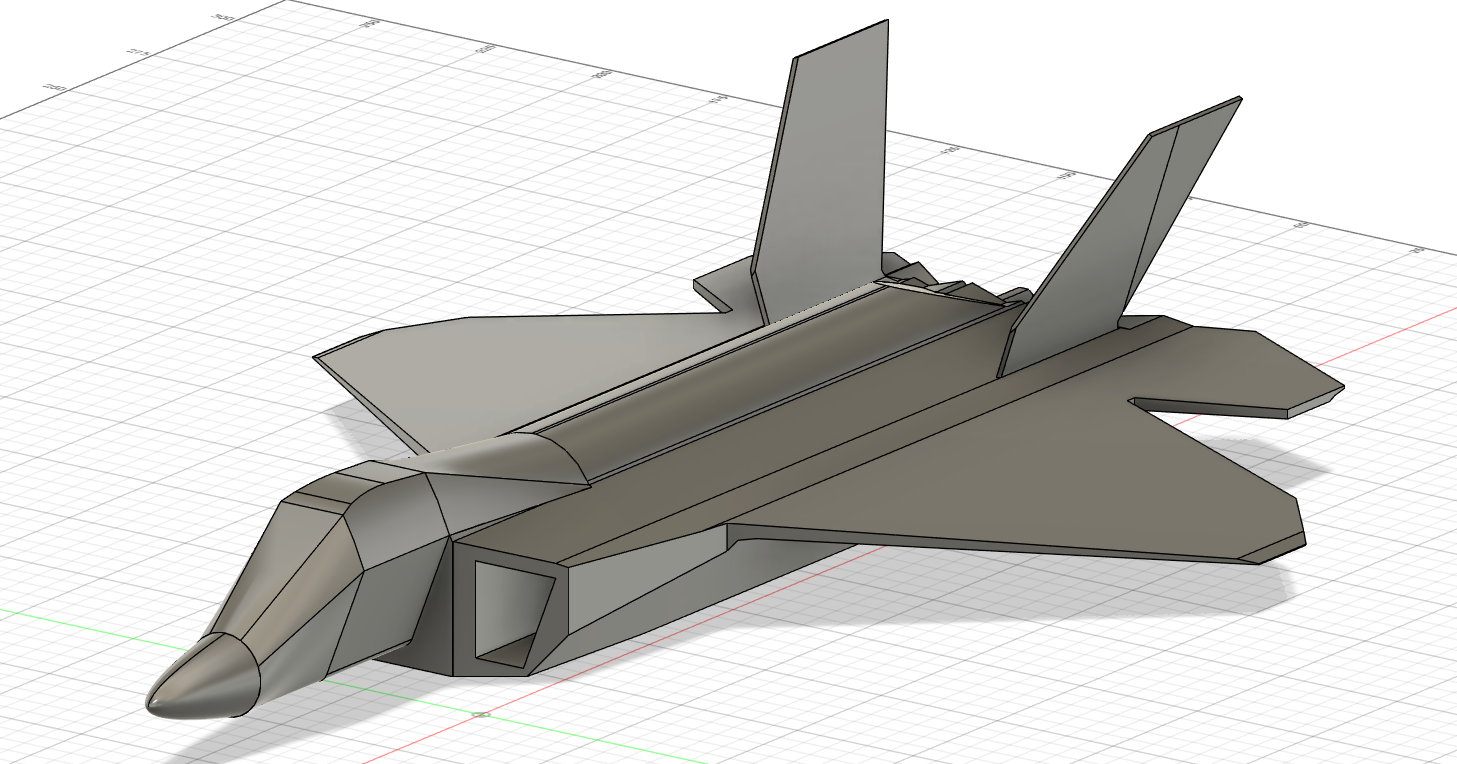Select the rounded nose cone tip
The height and width of the screenshot is (764, 1457).
coord(203,679)
